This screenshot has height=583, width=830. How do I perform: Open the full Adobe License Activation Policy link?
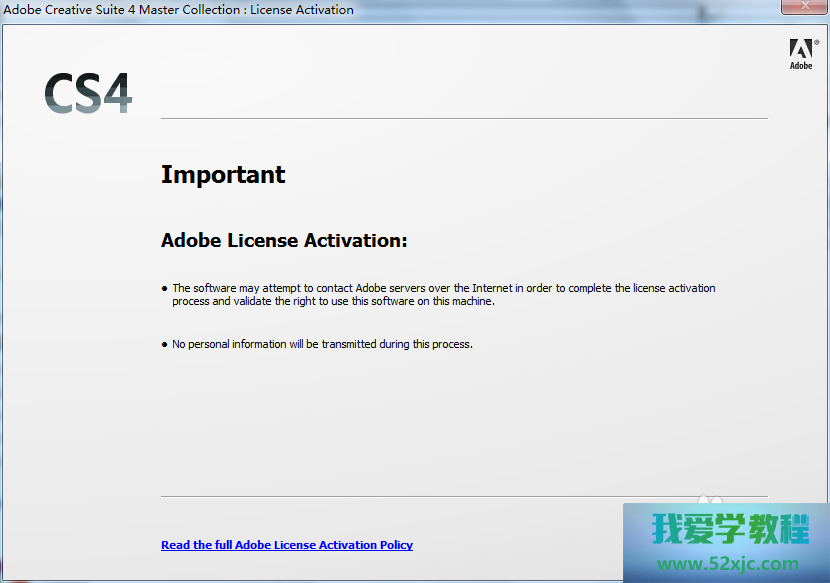click(287, 545)
